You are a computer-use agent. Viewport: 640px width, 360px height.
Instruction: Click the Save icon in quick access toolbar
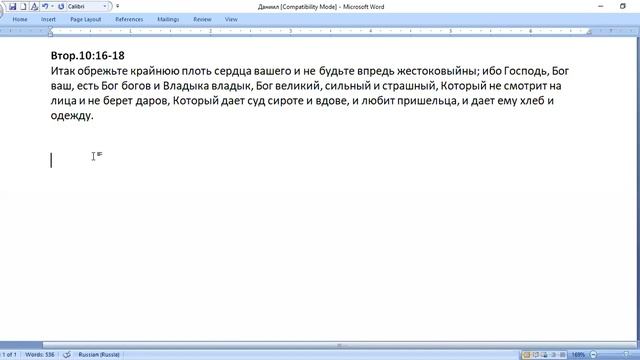12,7
